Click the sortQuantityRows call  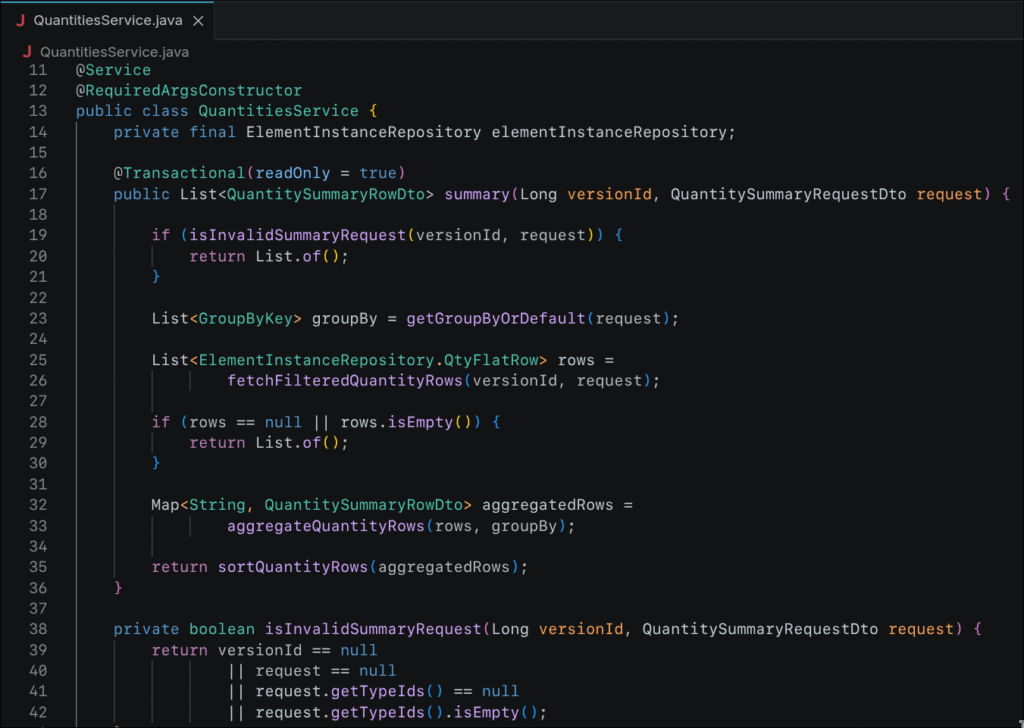[293, 567]
